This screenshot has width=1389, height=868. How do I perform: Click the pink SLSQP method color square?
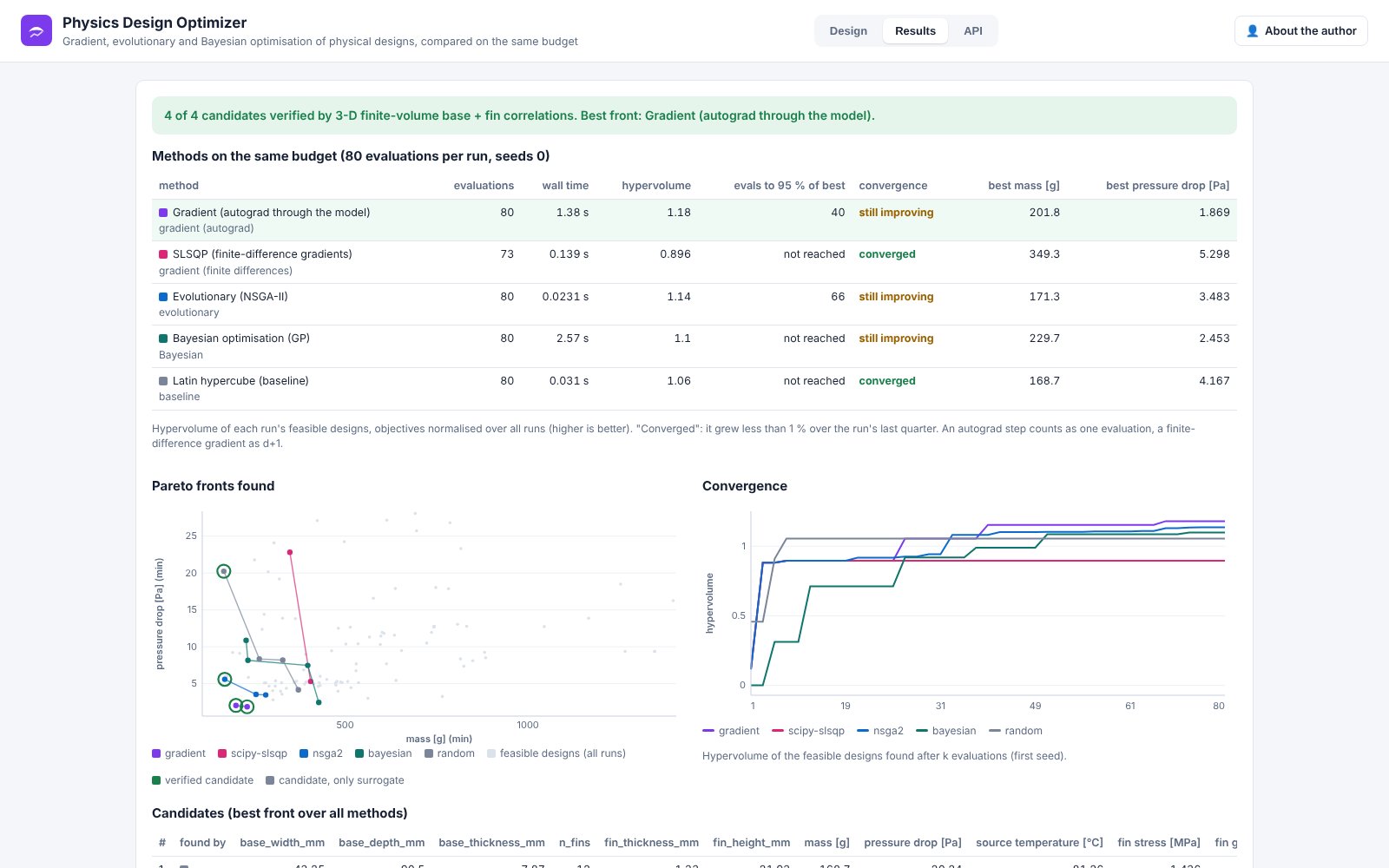pos(163,254)
